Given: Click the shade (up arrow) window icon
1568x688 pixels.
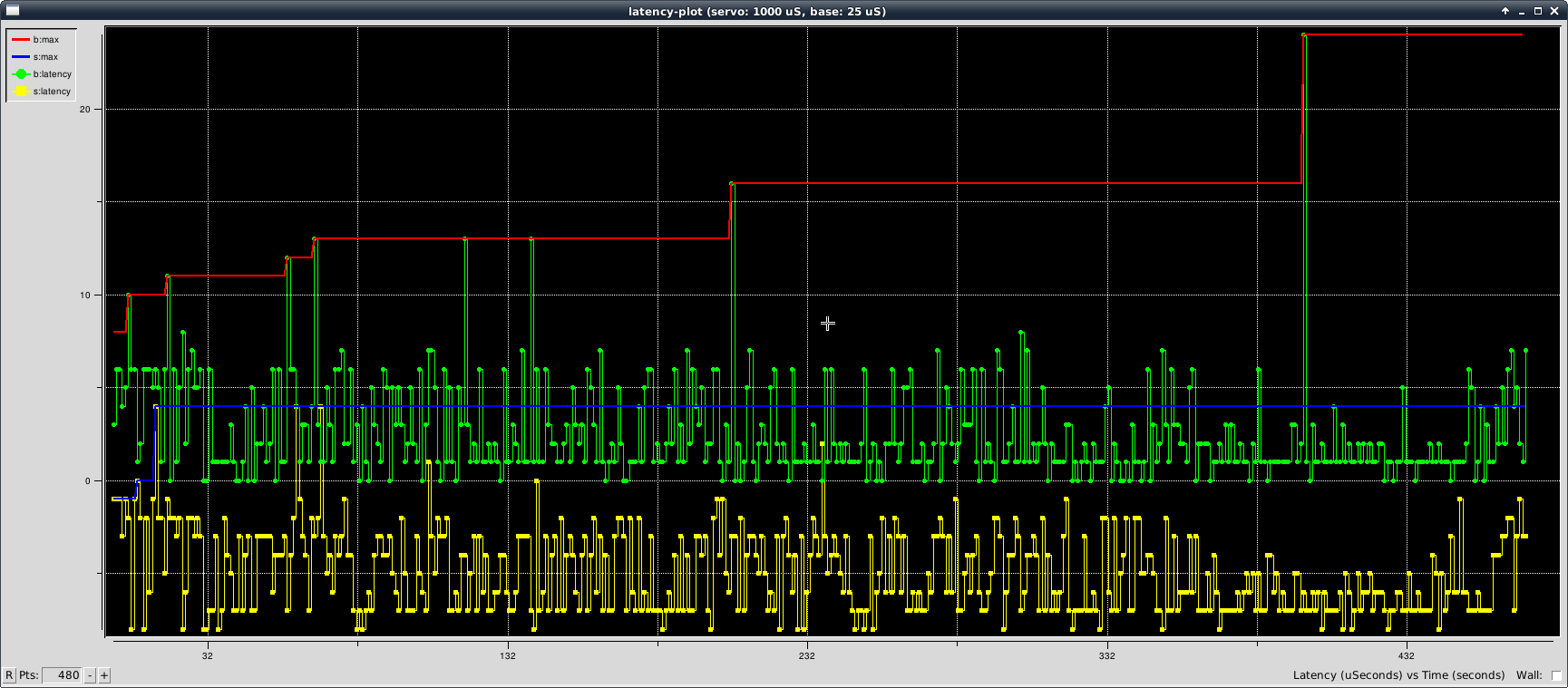Looking at the screenshot, I should [x=1505, y=11].
